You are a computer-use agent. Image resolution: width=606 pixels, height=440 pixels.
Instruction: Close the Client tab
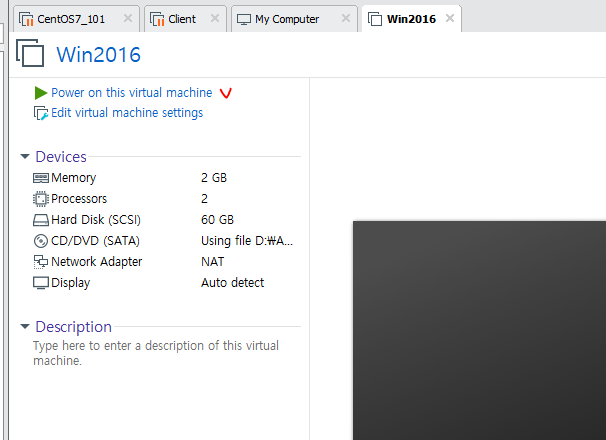click(215, 18)
